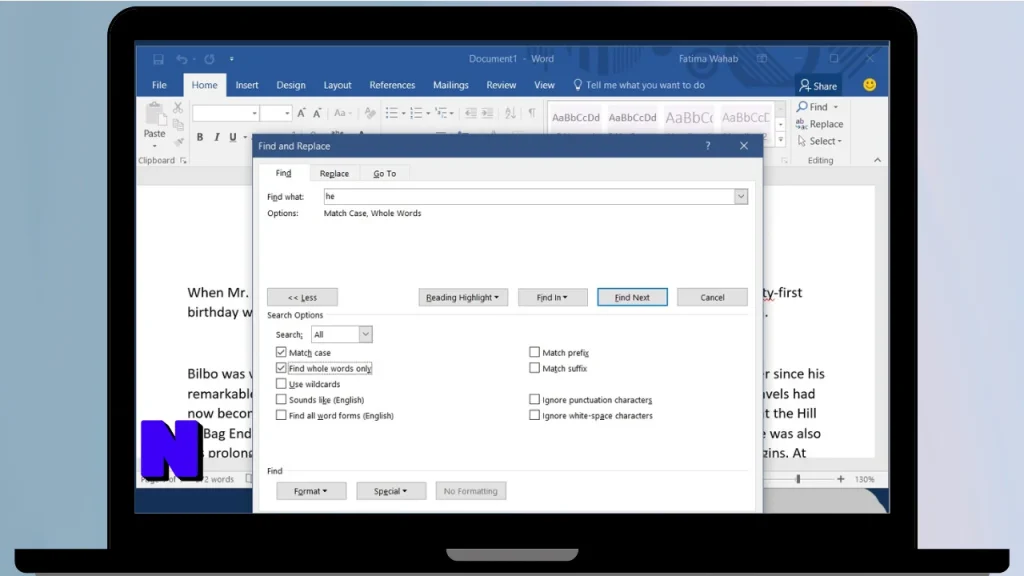Click the Clear Formatting icon

370,113
